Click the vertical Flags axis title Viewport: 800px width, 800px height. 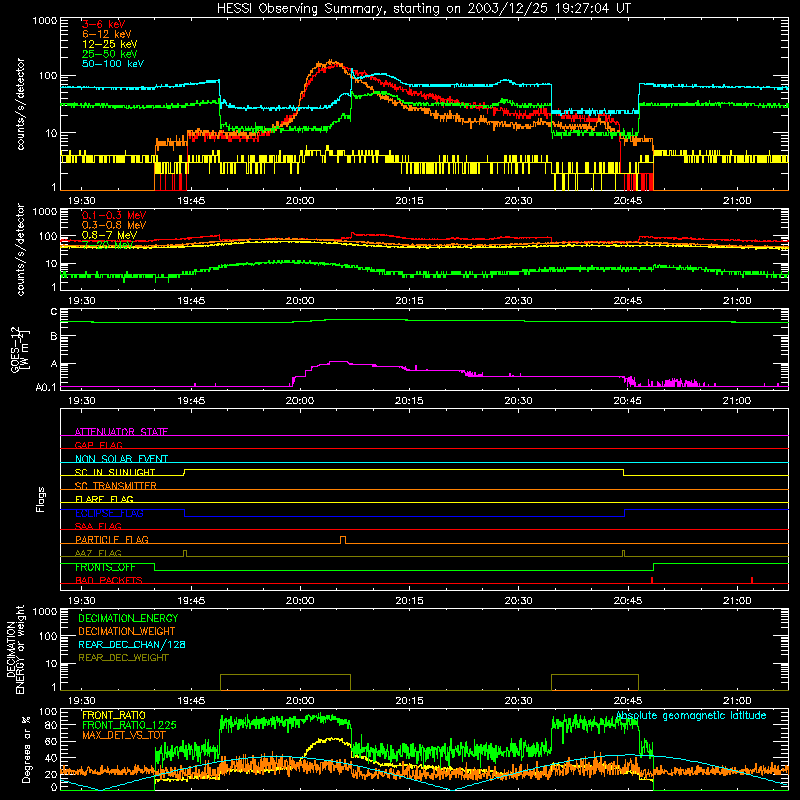40,499
